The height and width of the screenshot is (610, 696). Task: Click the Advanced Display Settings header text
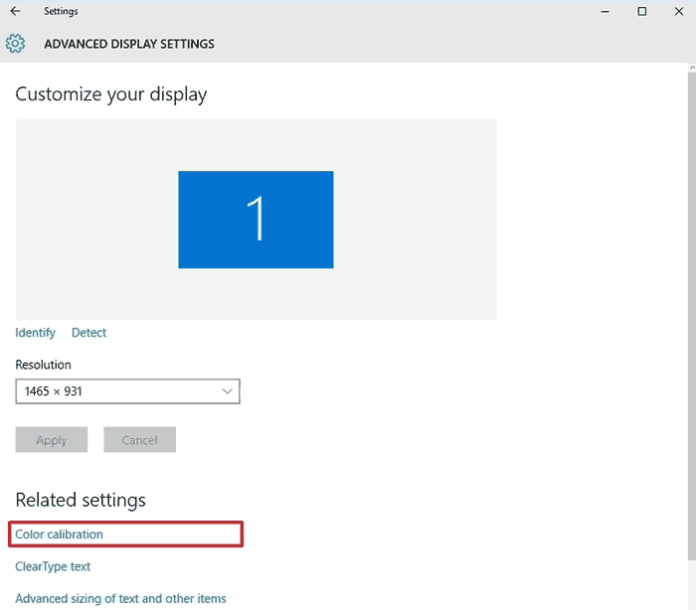[x=129, y=44]
